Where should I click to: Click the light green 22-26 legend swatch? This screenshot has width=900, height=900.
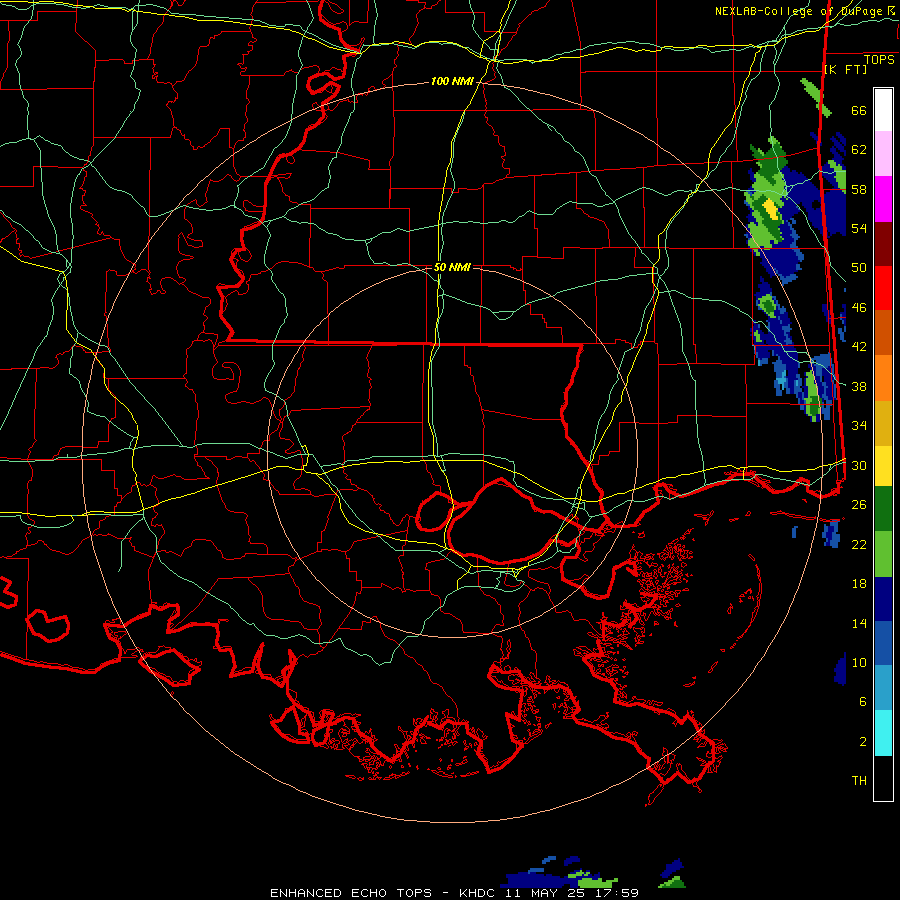coord(883,554)
